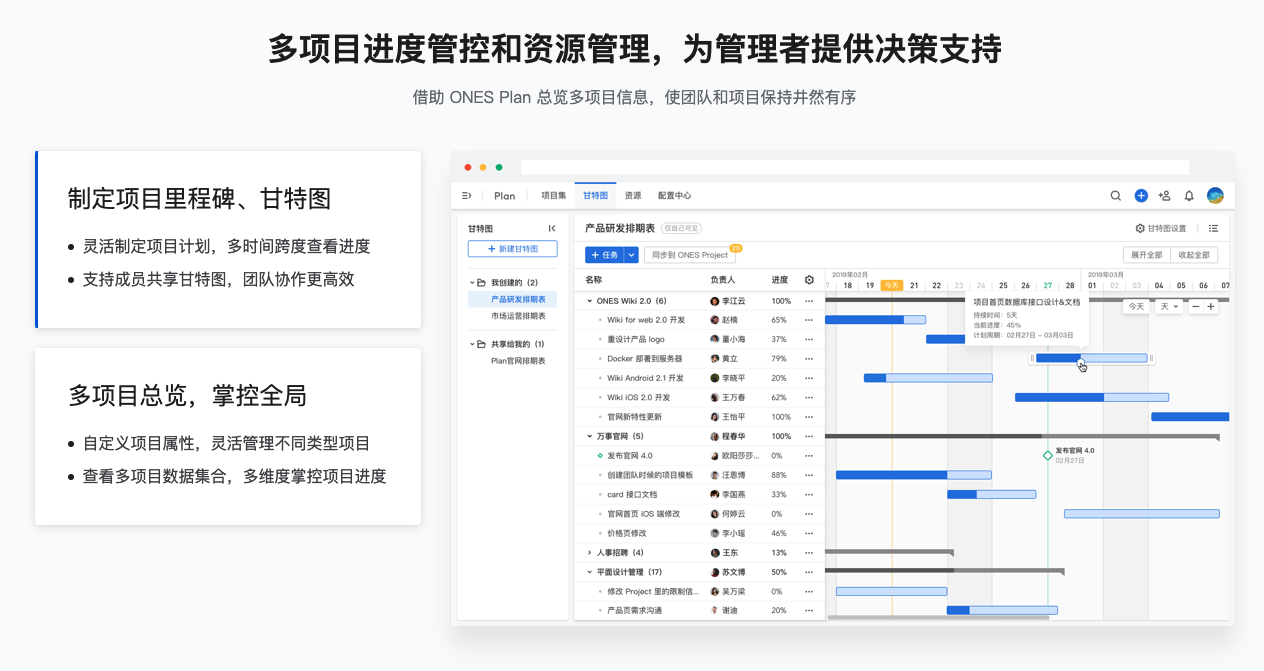Open 甘特图设置 settings
This screenshot has width=1264, height=671.
1160,228
